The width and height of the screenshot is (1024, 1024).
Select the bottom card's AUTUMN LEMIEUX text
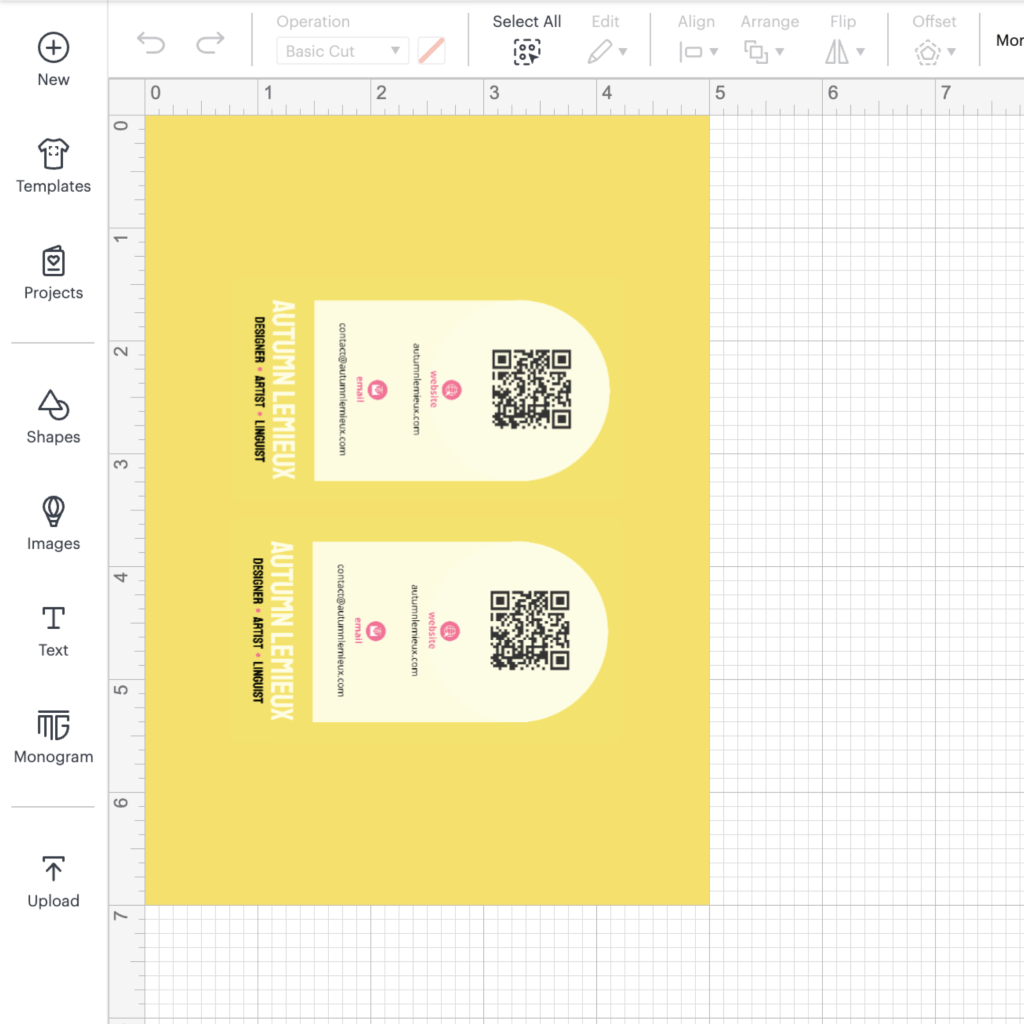pyautogui.click(x=282, y=631)
